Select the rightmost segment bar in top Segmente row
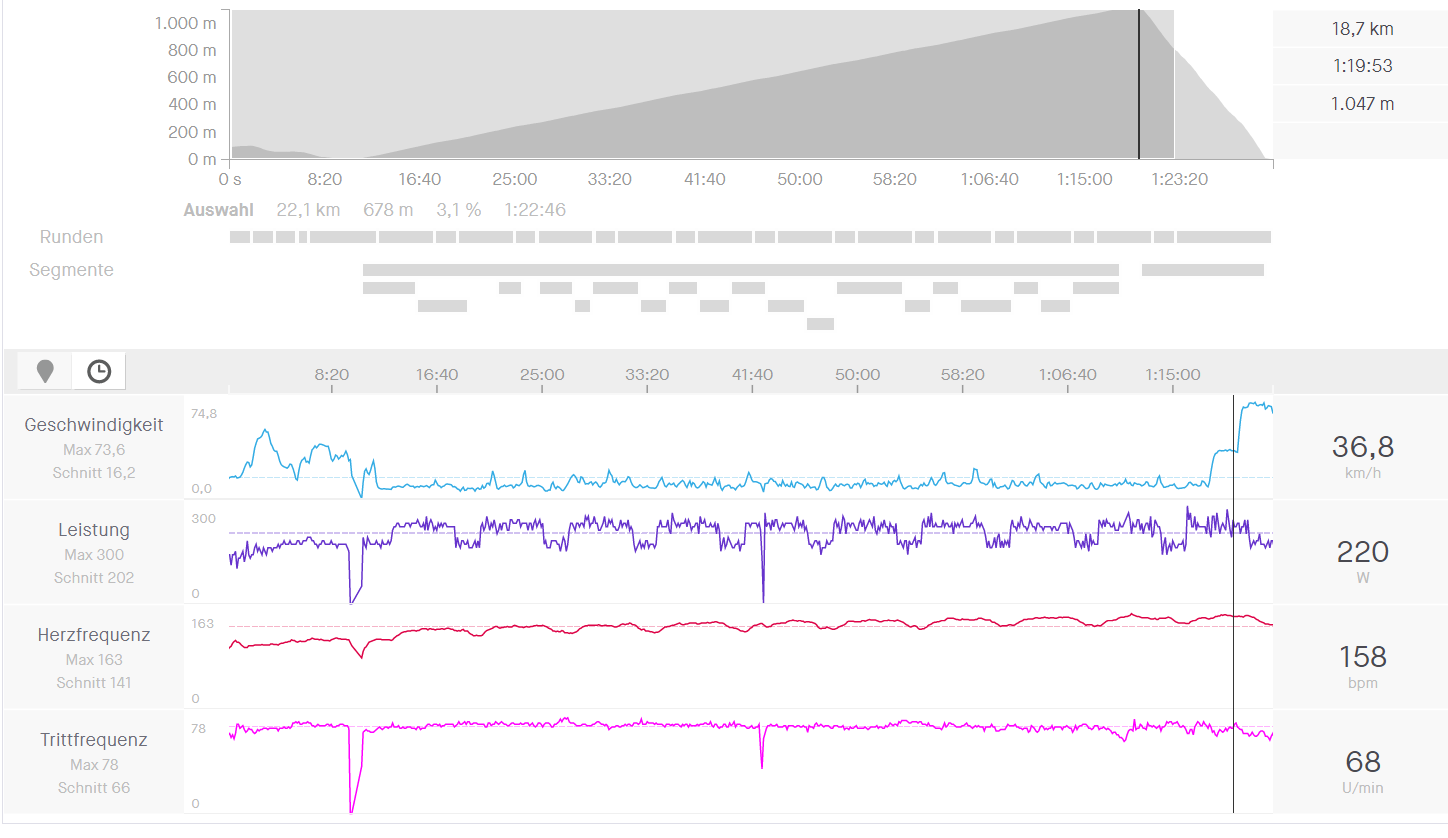This screenshot has height=838, width=1448. (1202, 270)
